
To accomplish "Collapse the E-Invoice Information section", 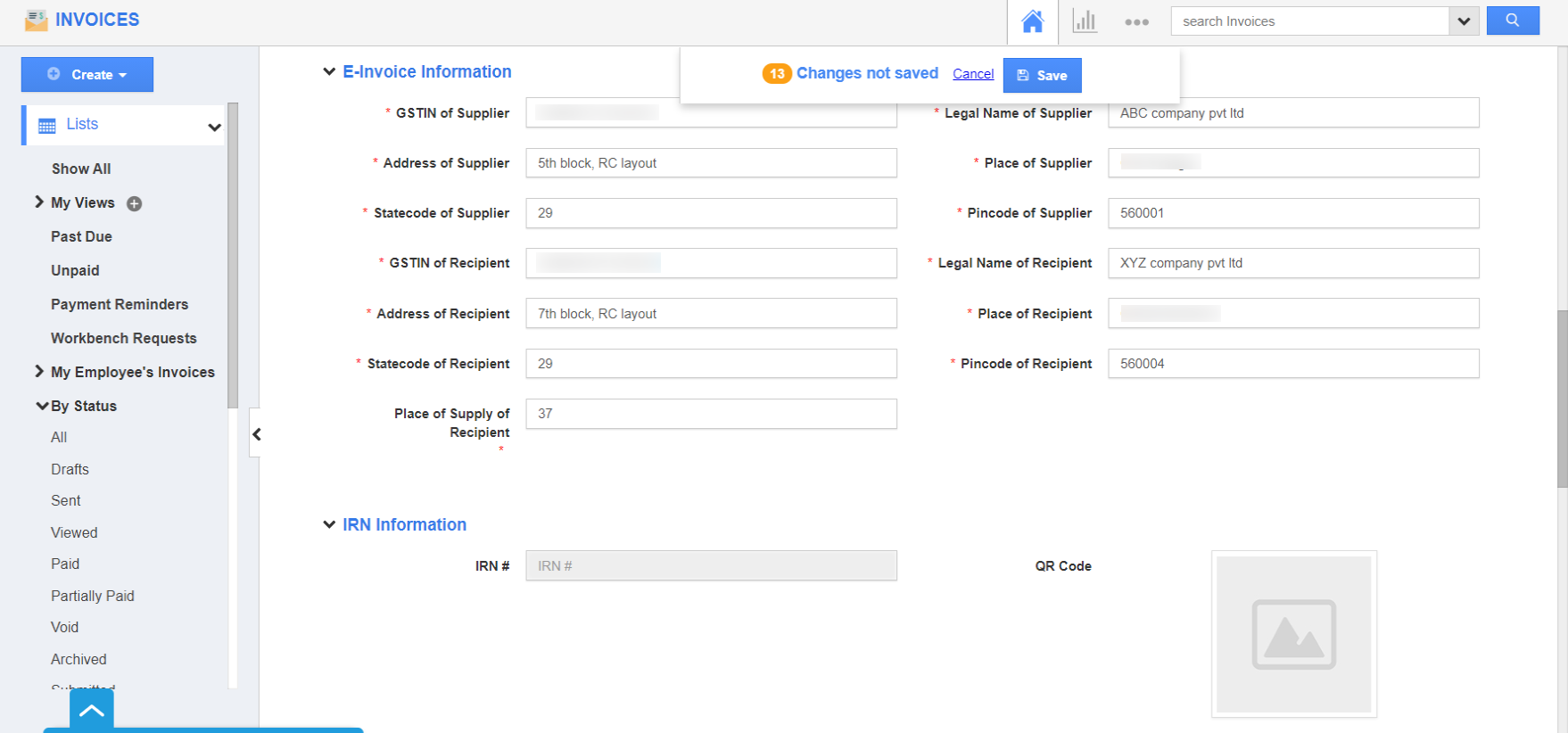I will (329, 72).
